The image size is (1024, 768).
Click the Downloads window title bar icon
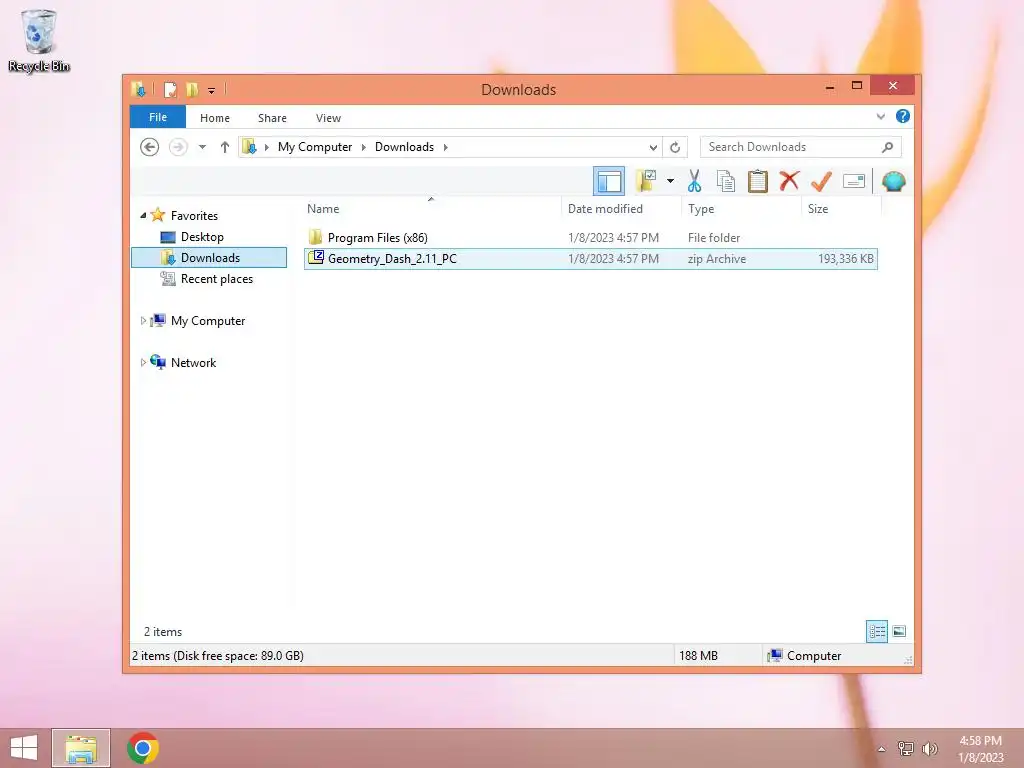point(138,89)
